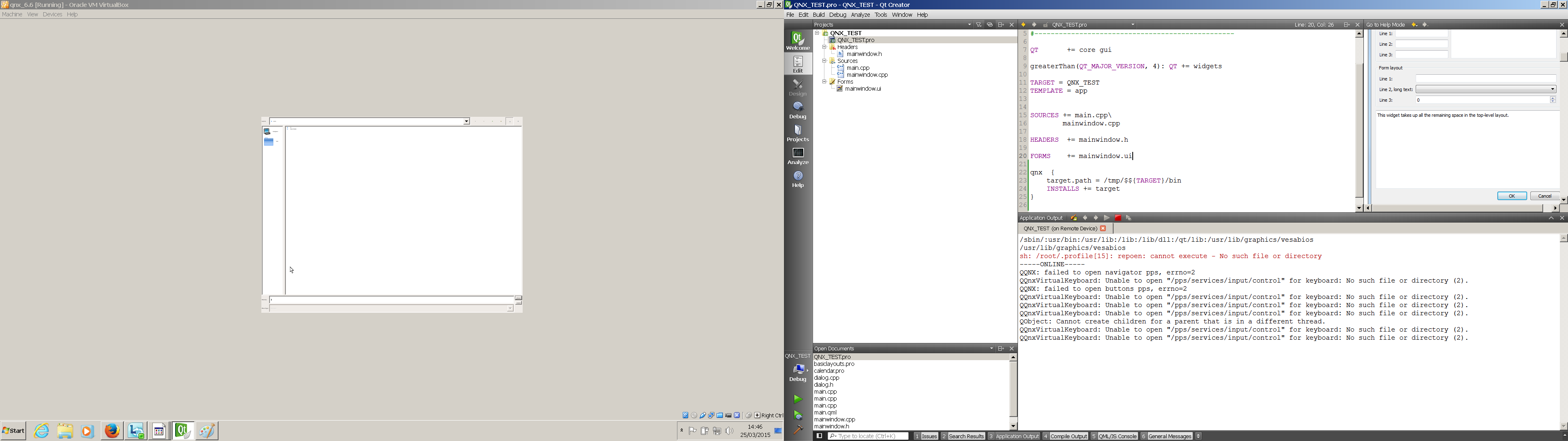Toggle synchronize-with-editor link icon in Projects
1568x441 pixels.
(990, 25)
